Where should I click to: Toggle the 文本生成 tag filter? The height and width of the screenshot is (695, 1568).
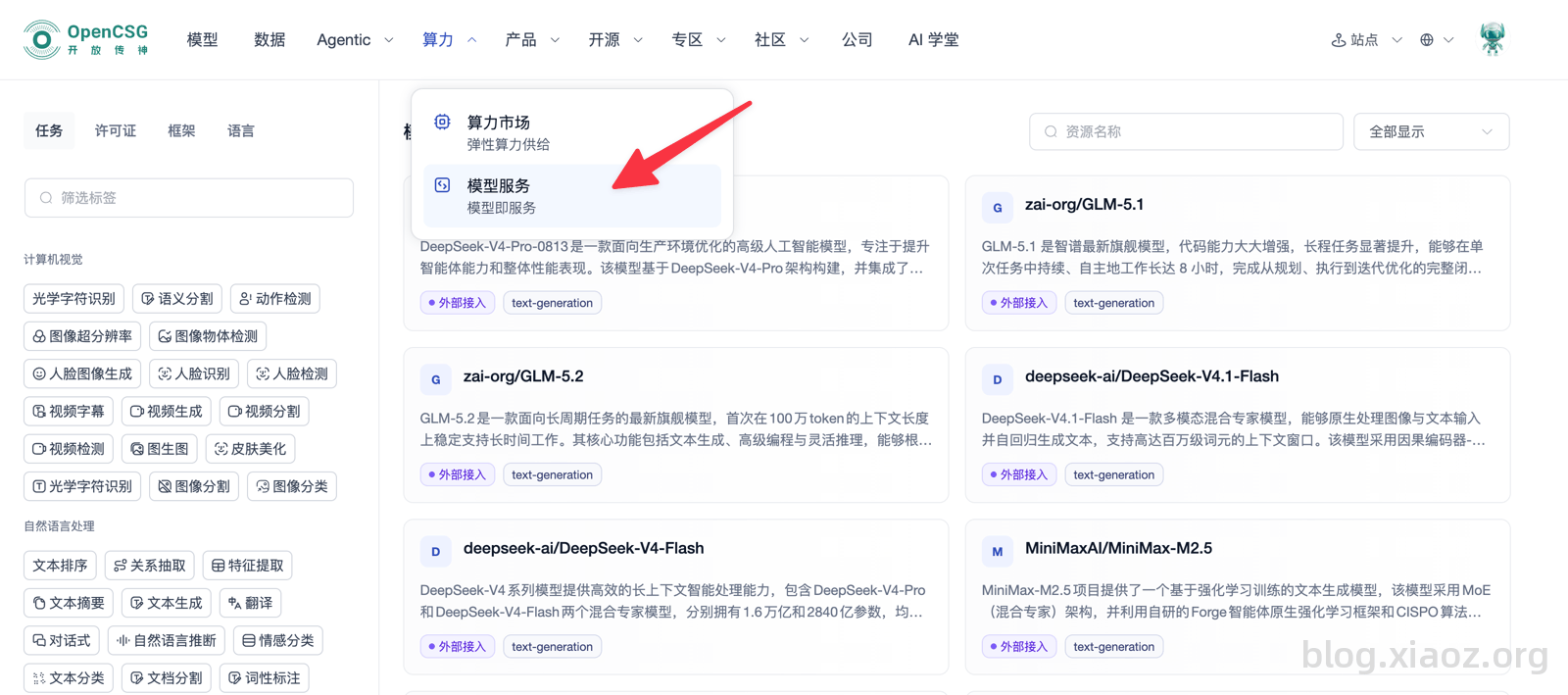click(166, 603)
